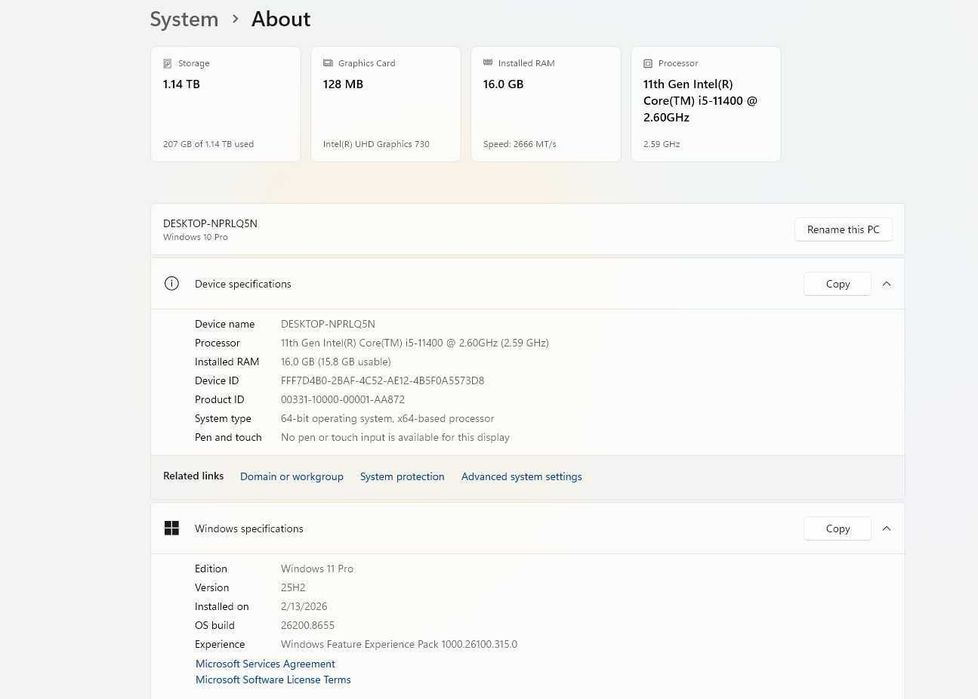Open the Processor i5-11400 card
Image resolution: width=978 pixels, height=699 pixels.
(706, 104)
